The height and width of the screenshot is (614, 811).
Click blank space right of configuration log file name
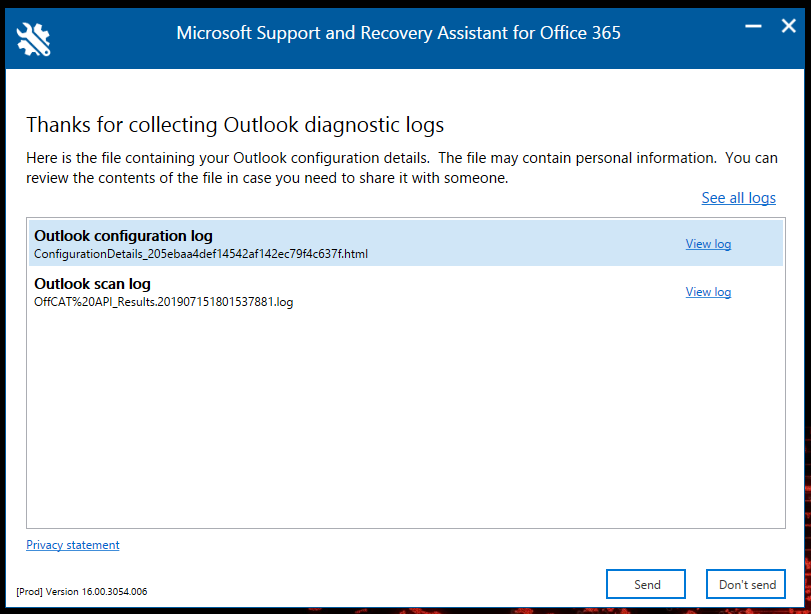520,254
